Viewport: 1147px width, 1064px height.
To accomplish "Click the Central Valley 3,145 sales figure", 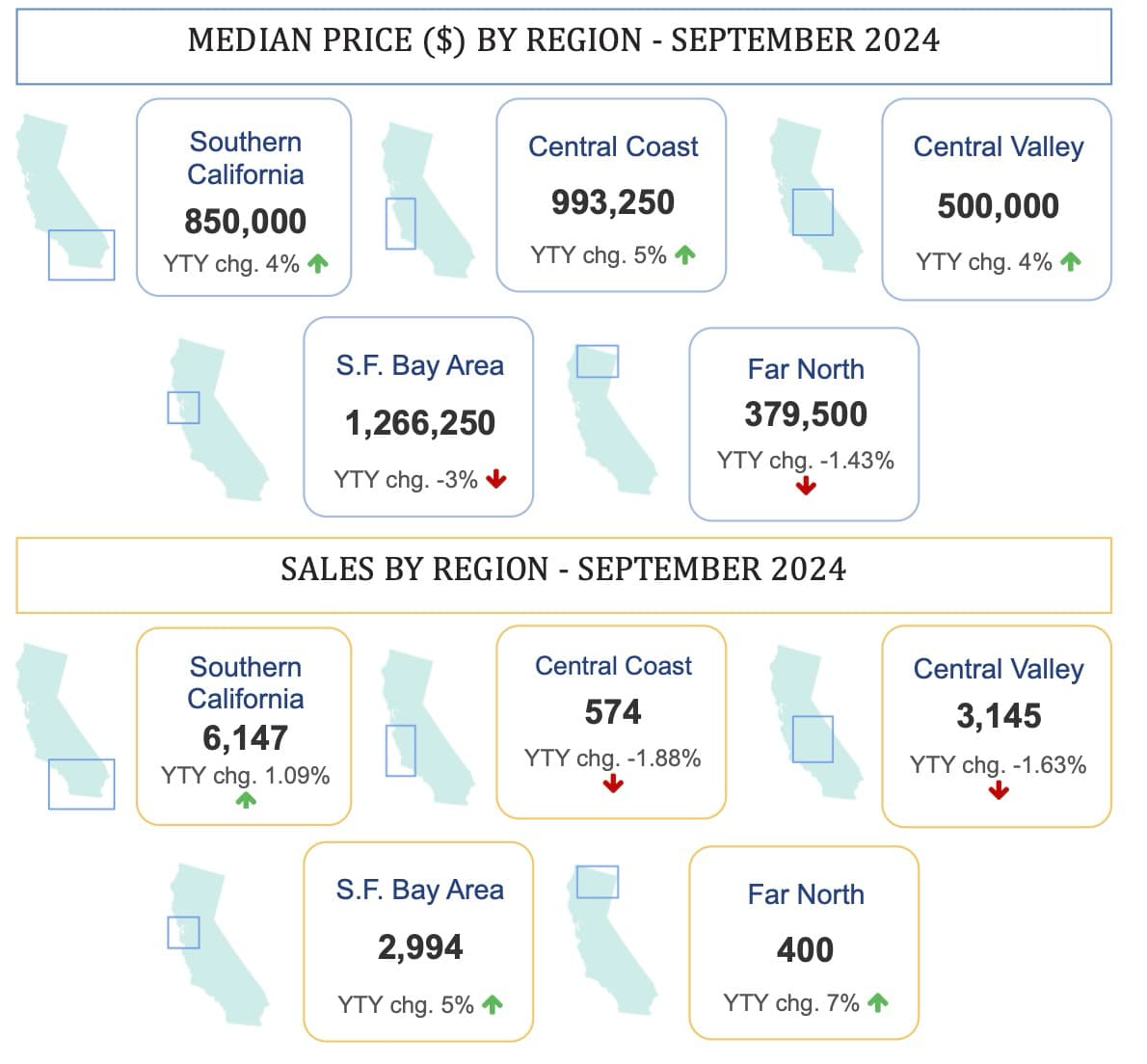I will coord(999,716).
